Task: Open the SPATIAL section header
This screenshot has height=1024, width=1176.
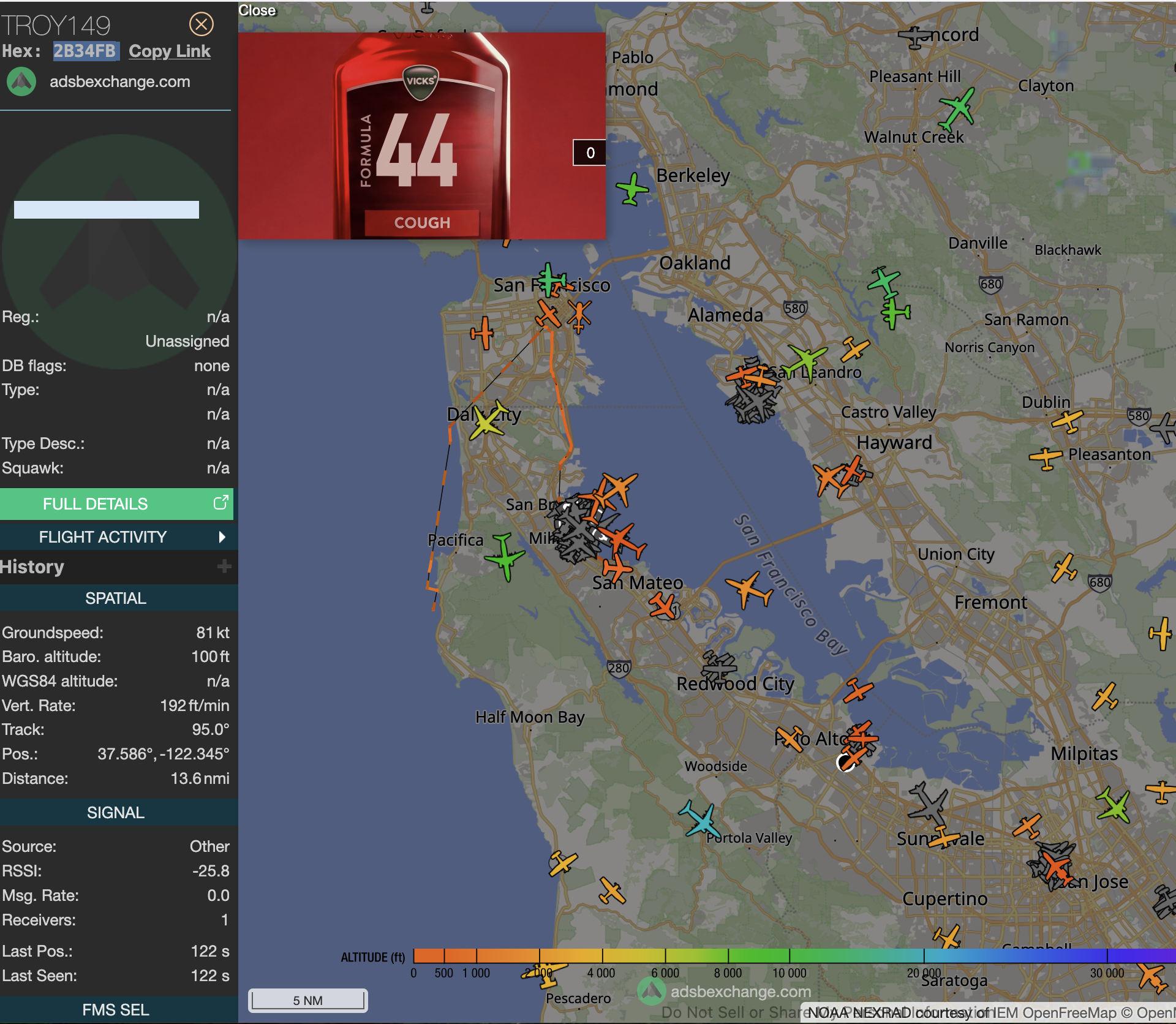Action: tap(116, 598)
